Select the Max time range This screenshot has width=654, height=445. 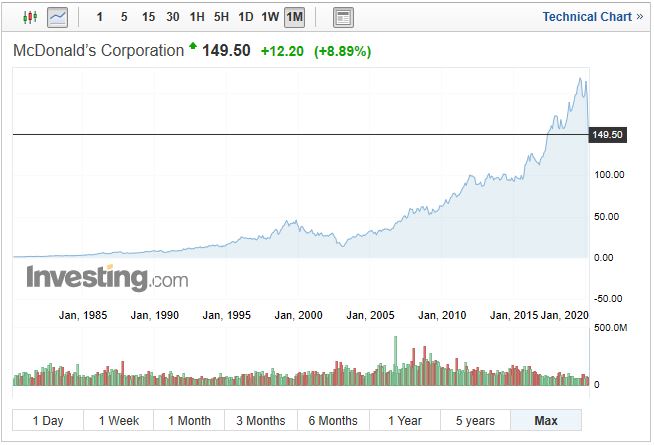pyautogui.click(x=546, y=420)
